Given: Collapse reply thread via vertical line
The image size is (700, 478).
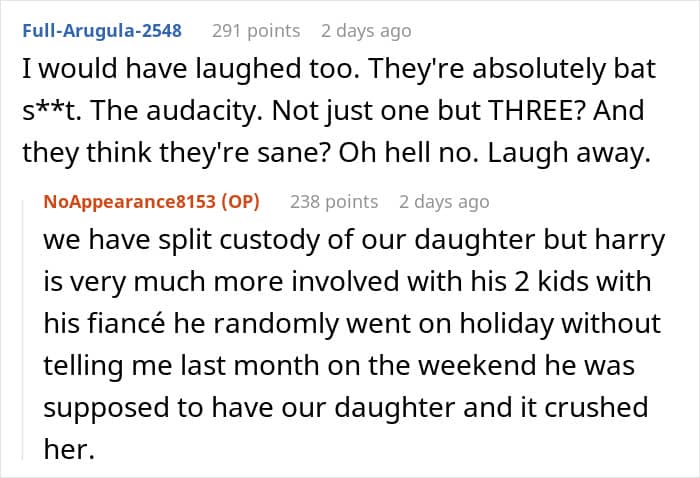Looking at the screenshot, I should [x=23, y=330].
